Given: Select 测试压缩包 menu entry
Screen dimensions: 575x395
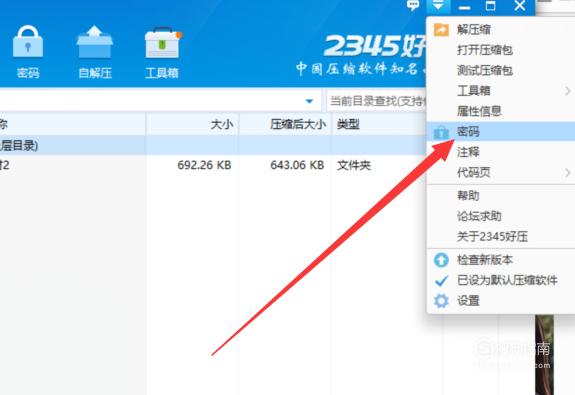Looking at the screenshot, I should pos(484,70).
